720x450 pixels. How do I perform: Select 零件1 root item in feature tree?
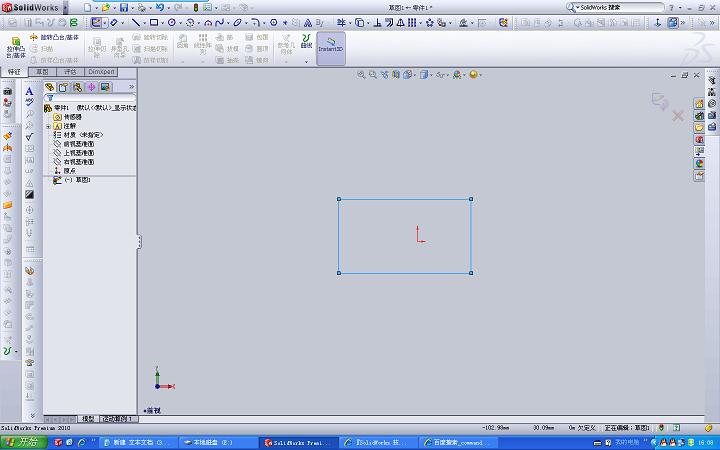click(90, 108)
